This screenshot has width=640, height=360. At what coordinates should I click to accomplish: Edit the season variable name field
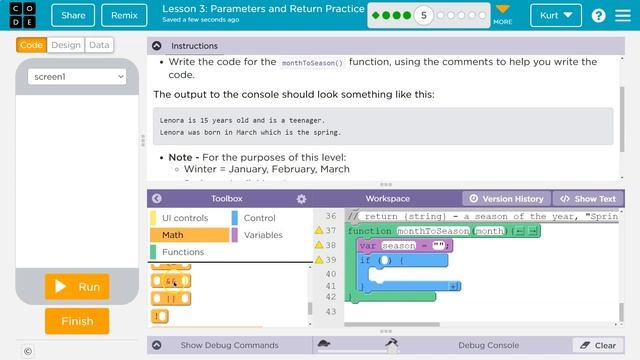coord(399,246)
